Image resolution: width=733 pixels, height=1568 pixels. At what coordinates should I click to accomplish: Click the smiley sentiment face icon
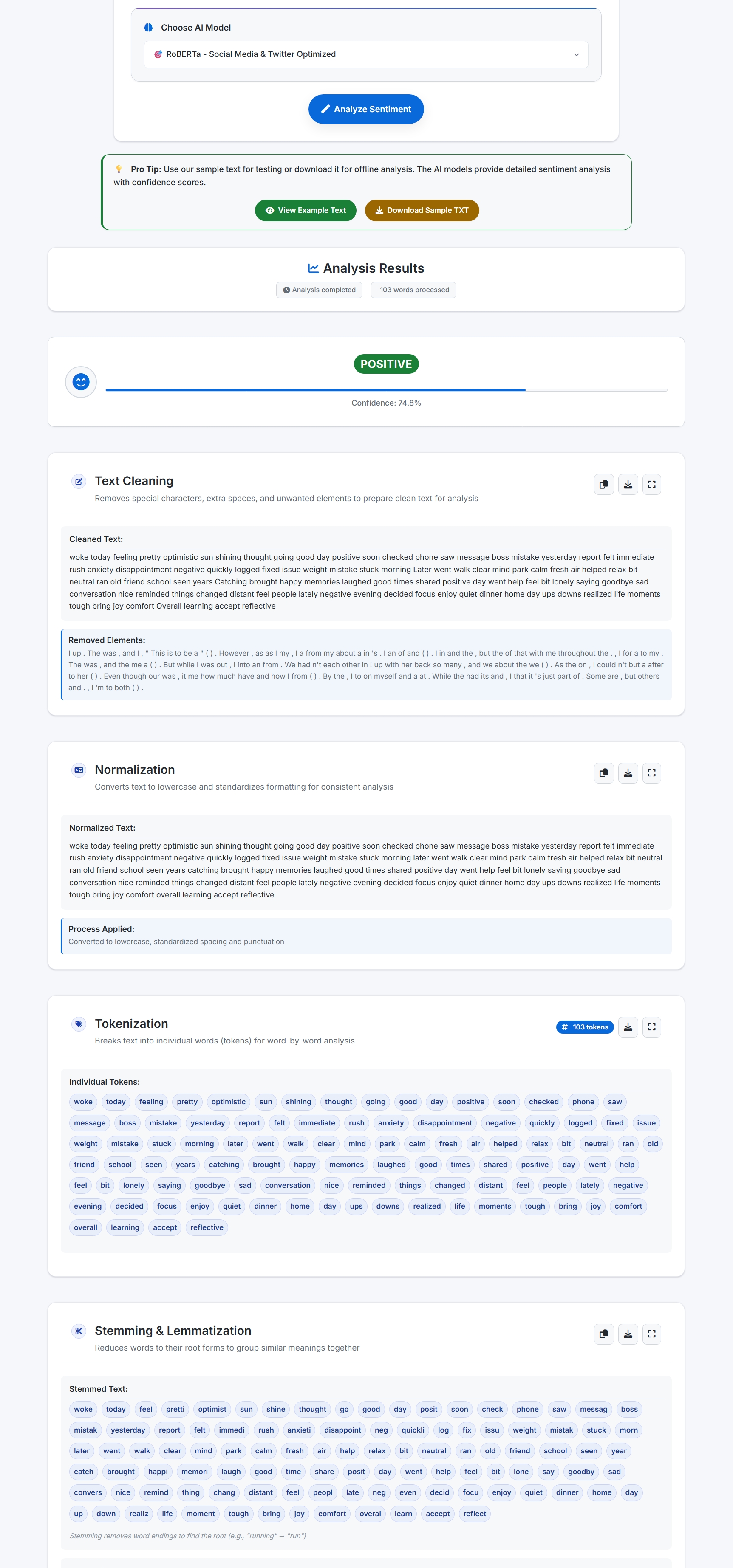(81, 382)
